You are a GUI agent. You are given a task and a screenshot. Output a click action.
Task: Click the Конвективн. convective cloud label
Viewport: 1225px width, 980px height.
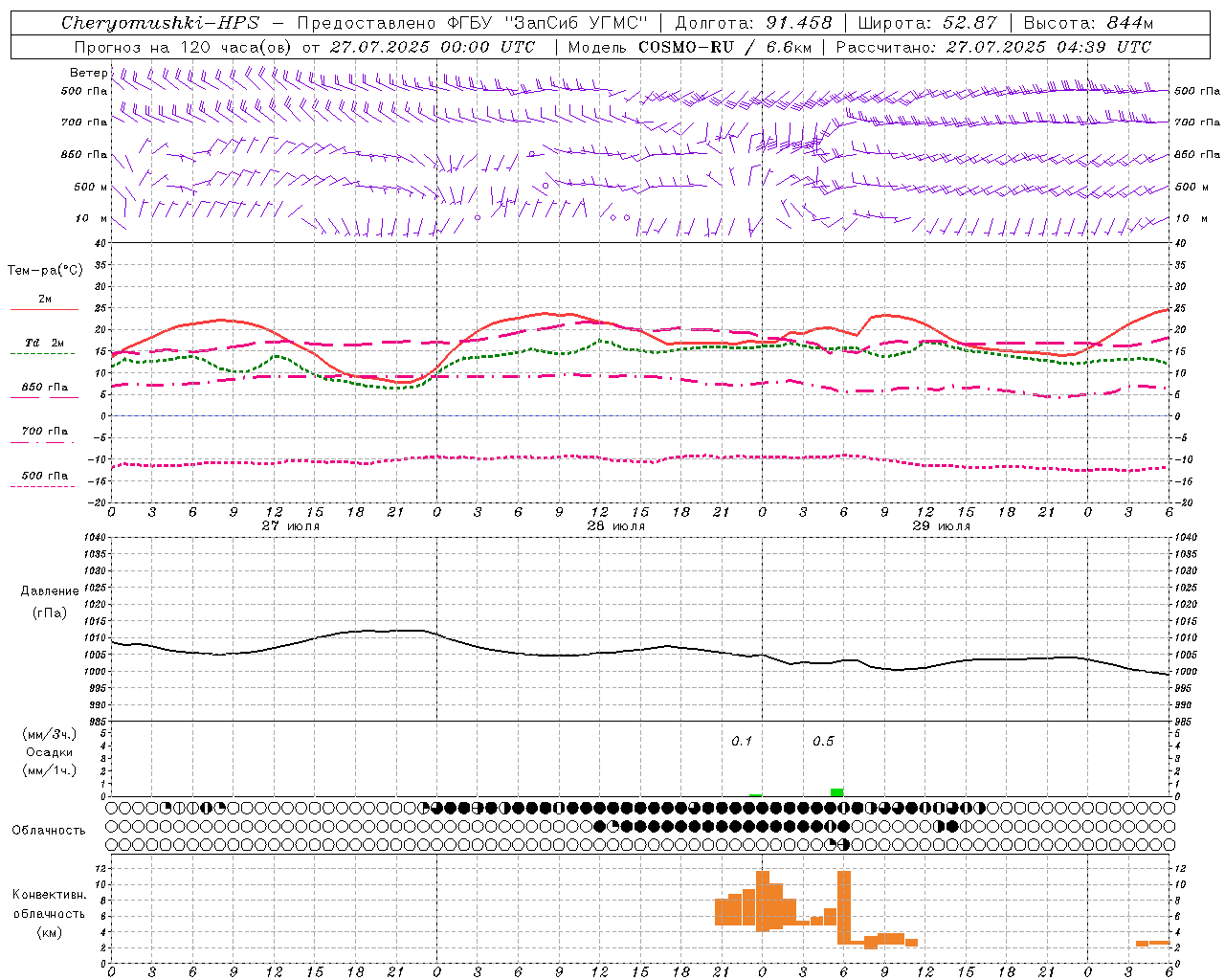click(x=49, y=895)
